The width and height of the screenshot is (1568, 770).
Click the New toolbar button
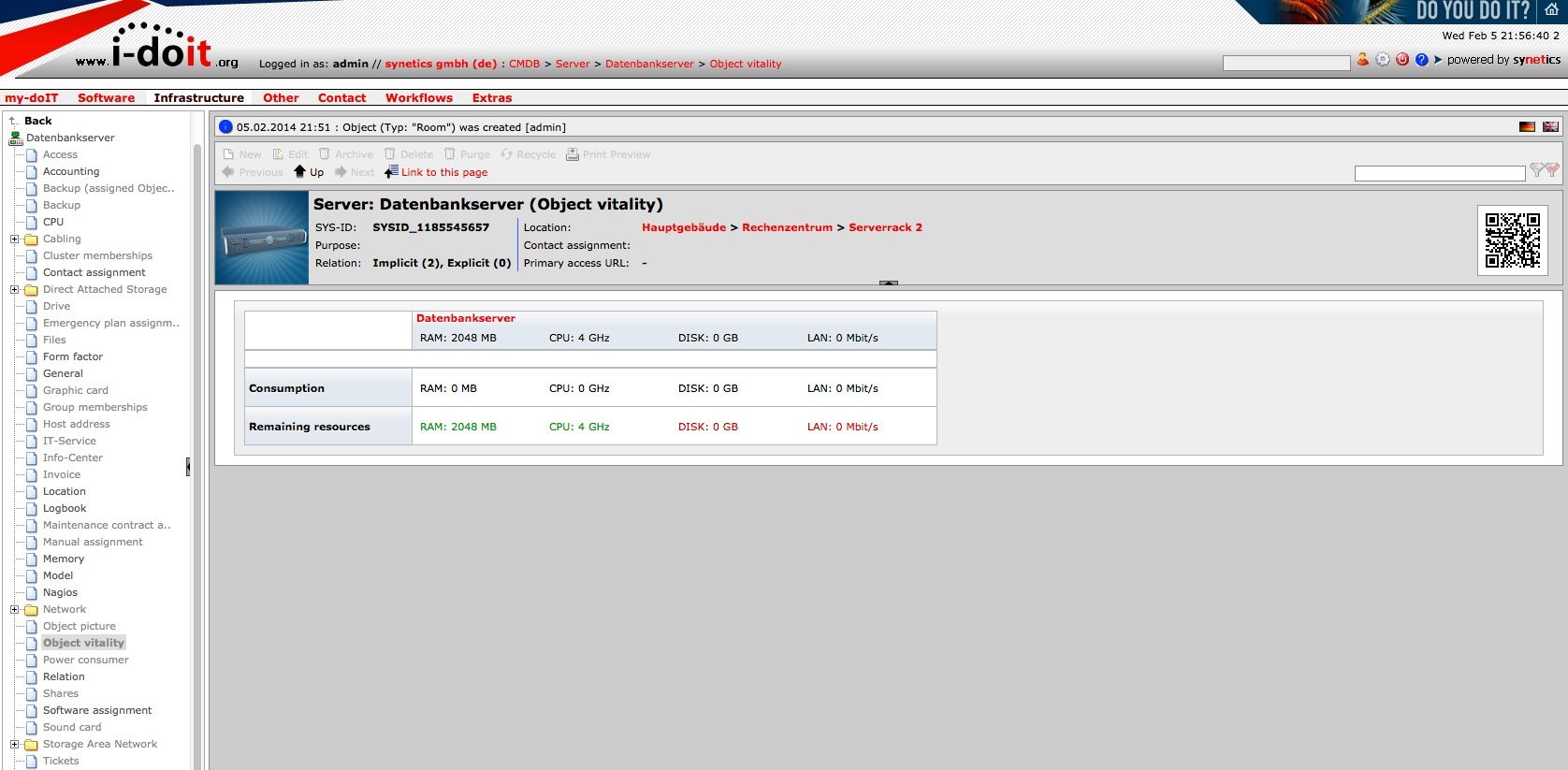pyautogui.click(x=242, y=154)
